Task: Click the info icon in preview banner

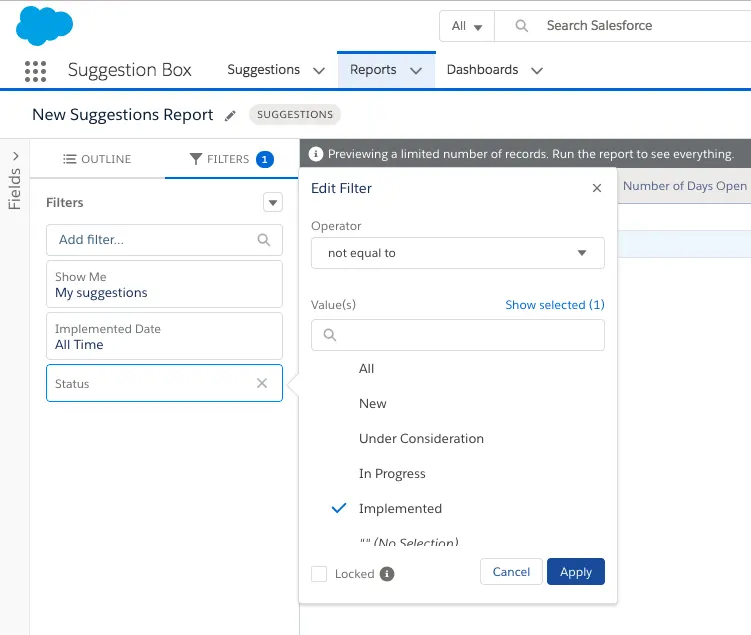Action: tap(316, 154)
